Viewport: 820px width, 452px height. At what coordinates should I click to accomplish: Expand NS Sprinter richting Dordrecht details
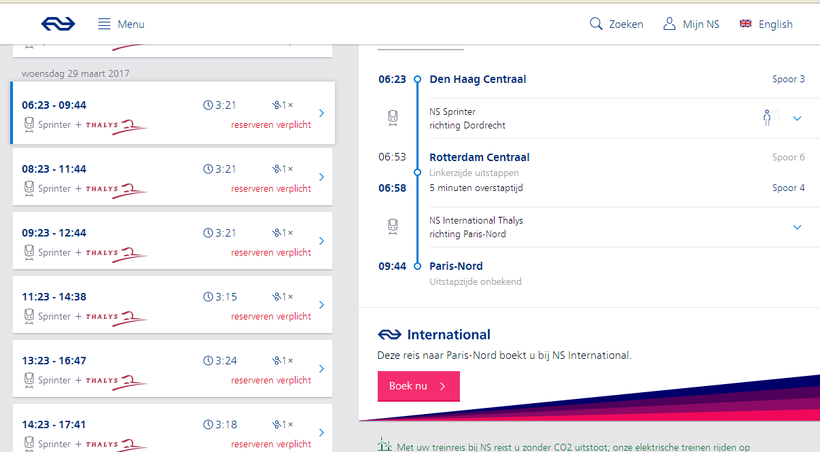797,119
